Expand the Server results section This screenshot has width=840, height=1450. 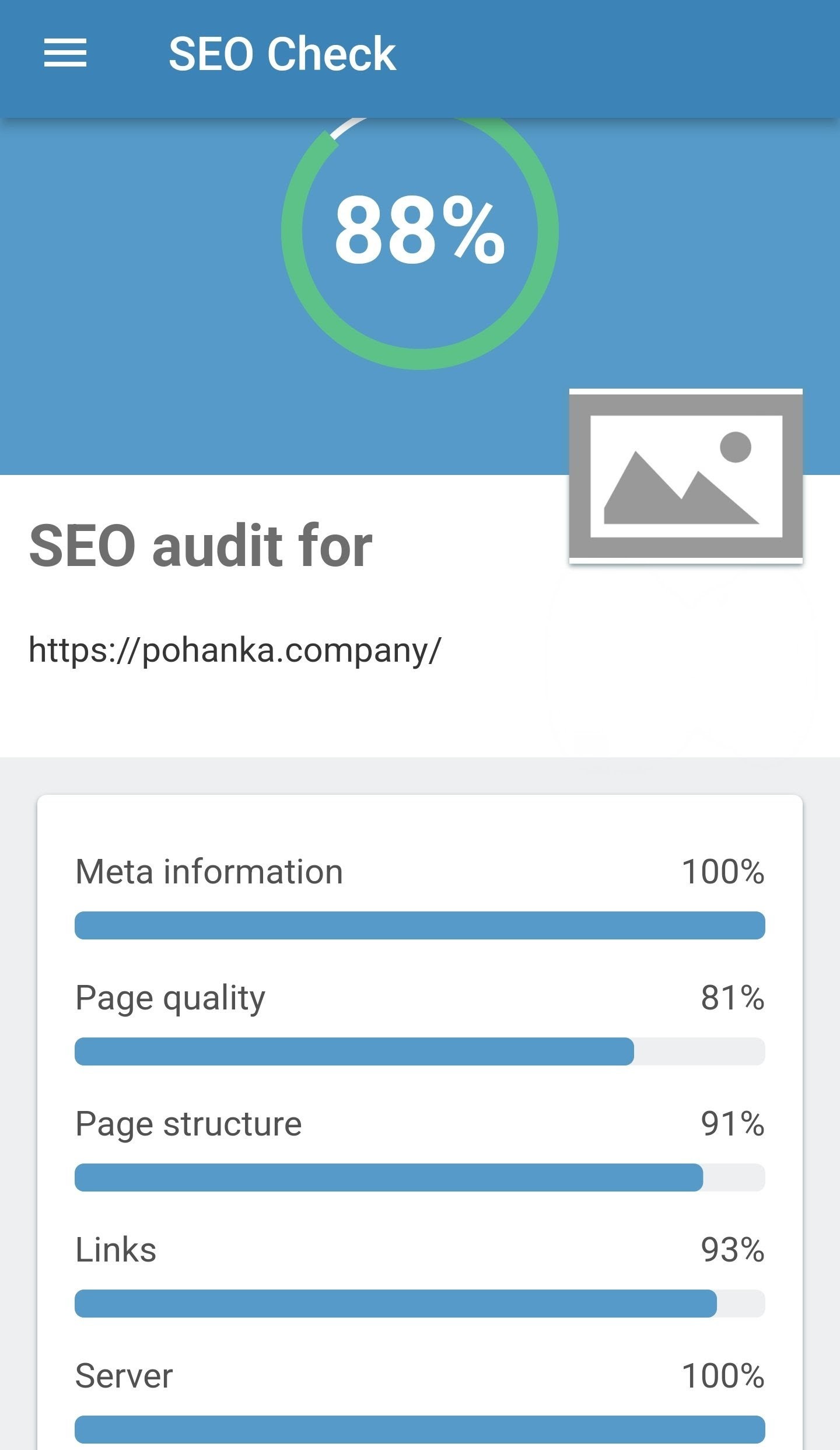click(x=125, y=1375)
